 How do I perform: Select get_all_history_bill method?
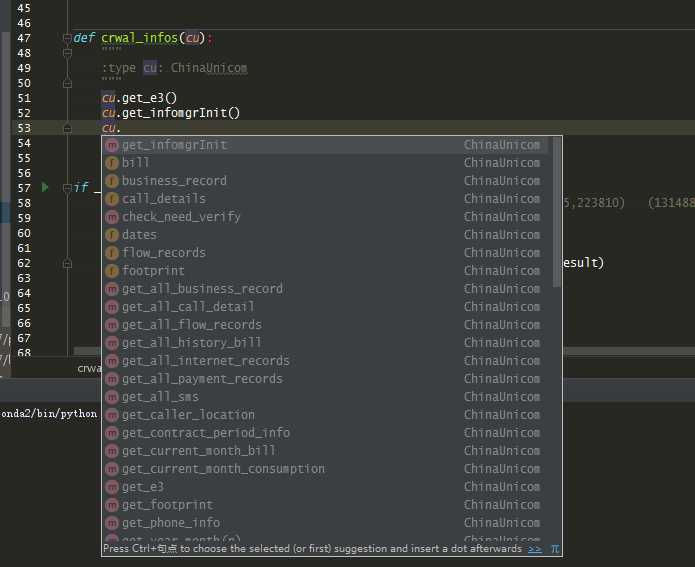pos(325,343)
